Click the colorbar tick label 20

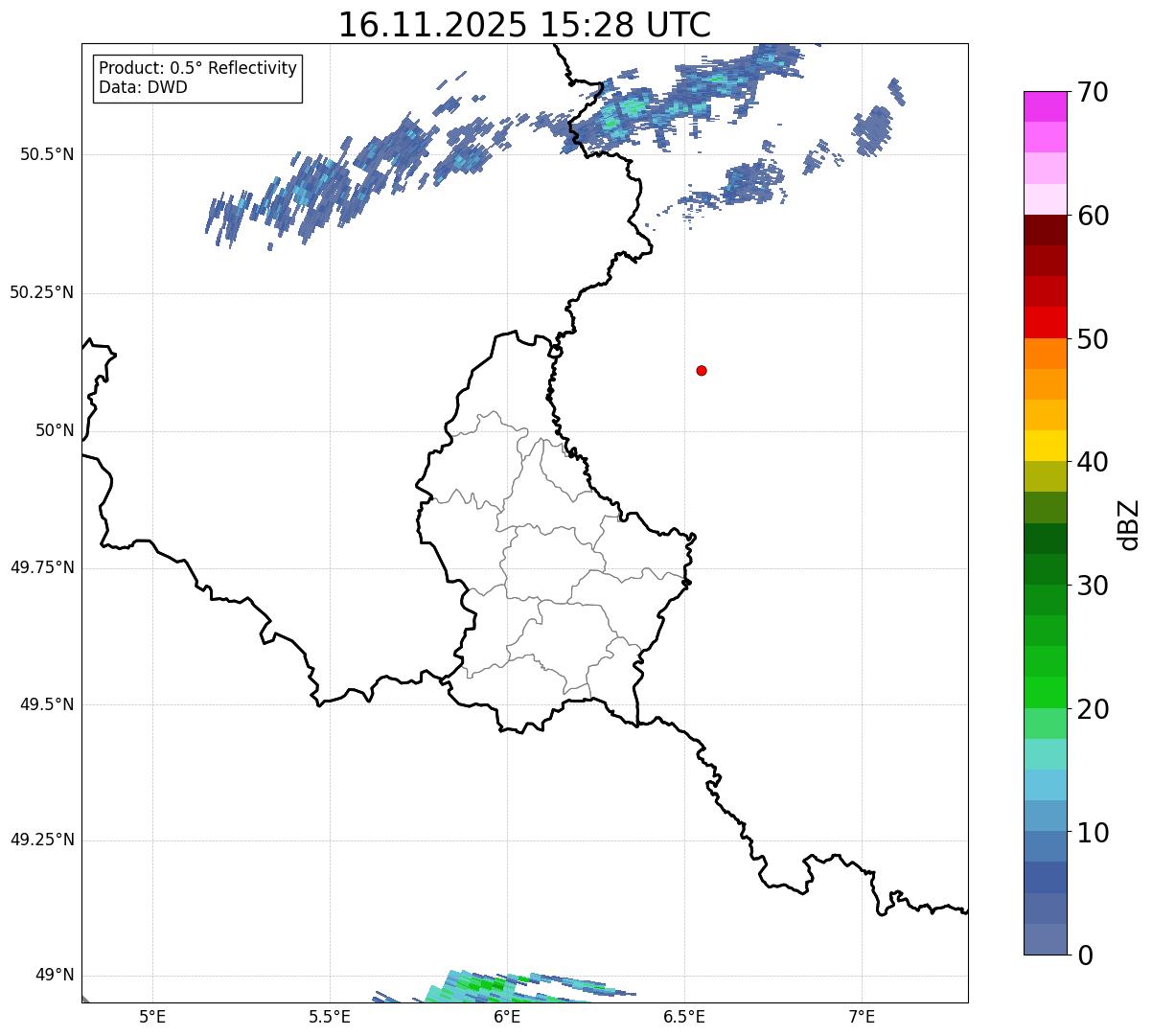[x=1093, y=709]
